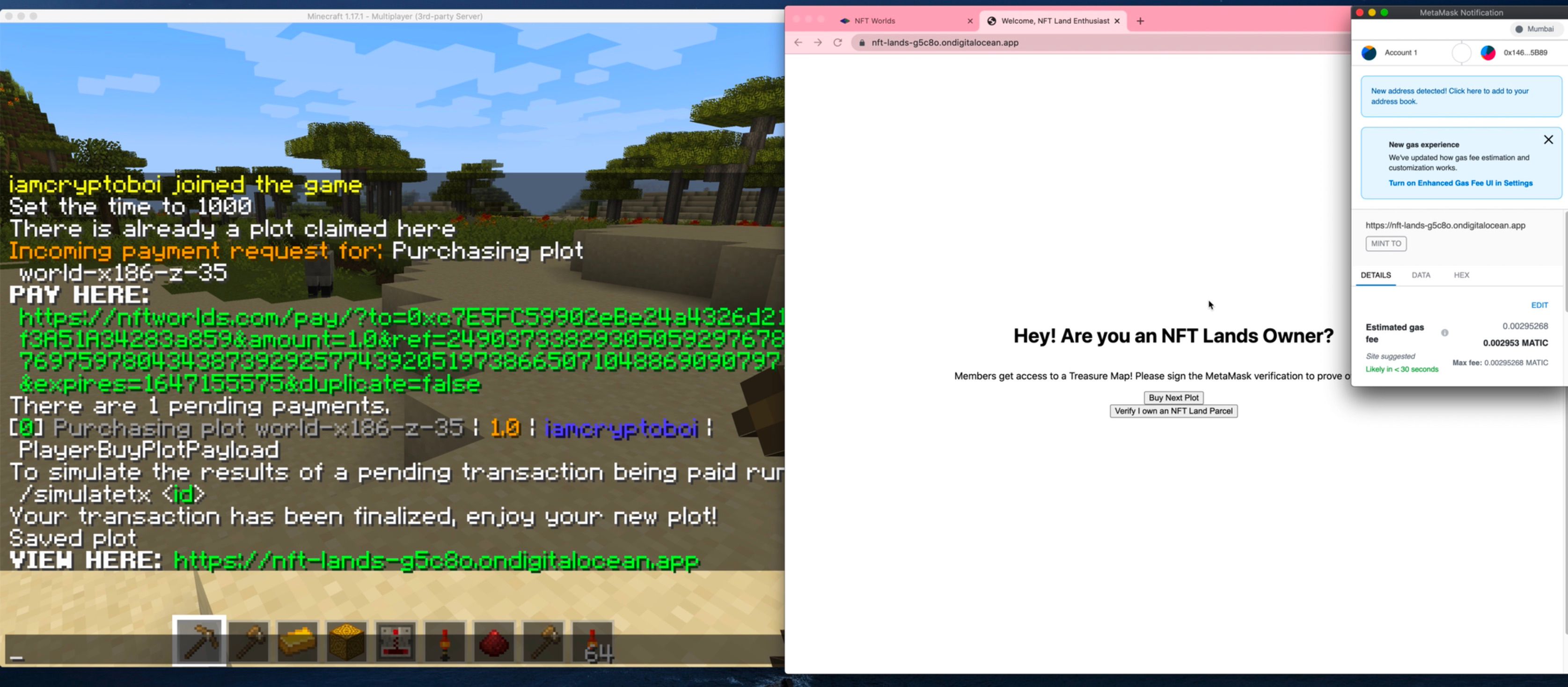Reload the nft-lands page

(x=837, y=43)
